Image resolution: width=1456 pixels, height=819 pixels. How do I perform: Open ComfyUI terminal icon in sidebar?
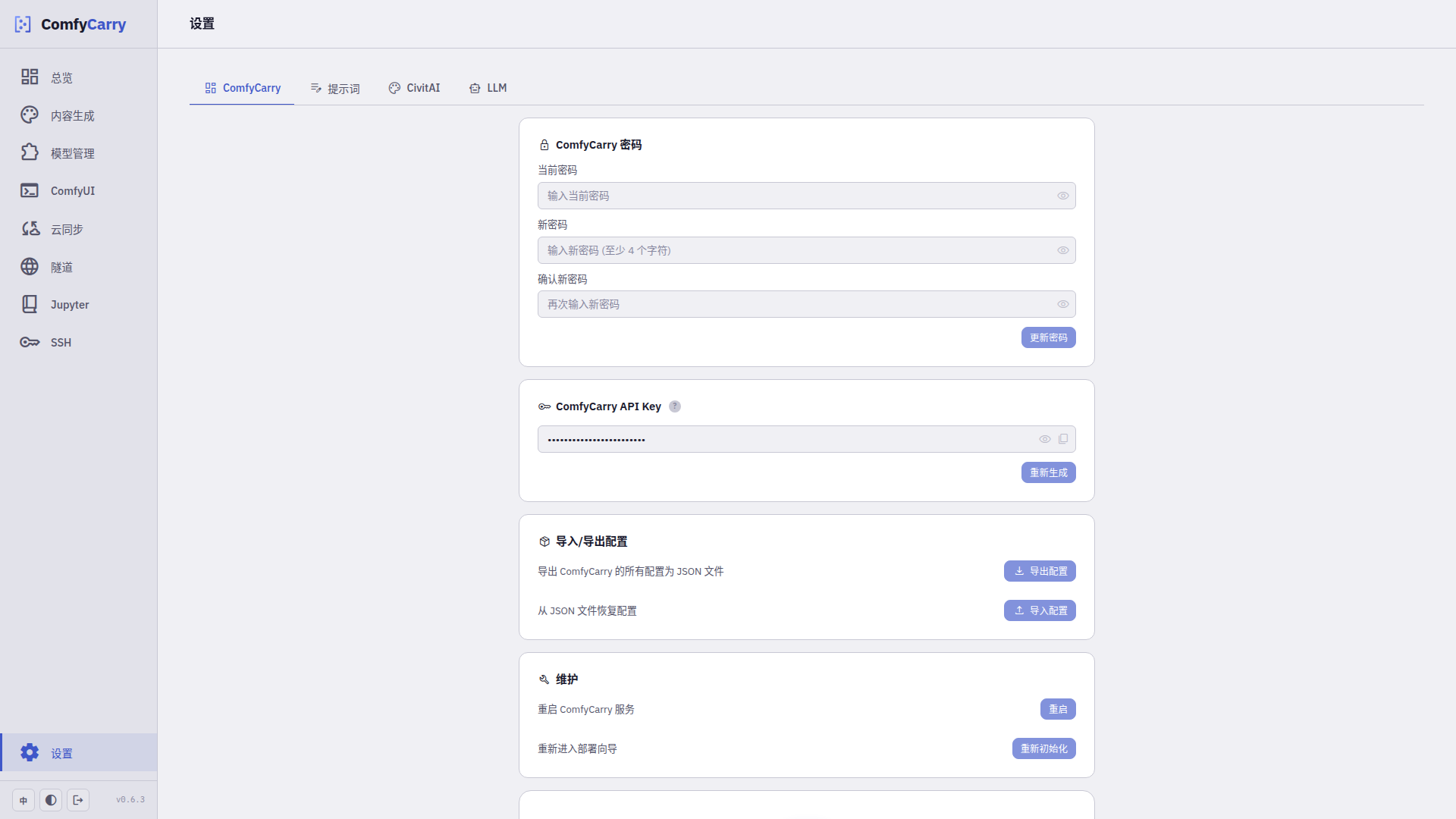click(x=30, y=190)
